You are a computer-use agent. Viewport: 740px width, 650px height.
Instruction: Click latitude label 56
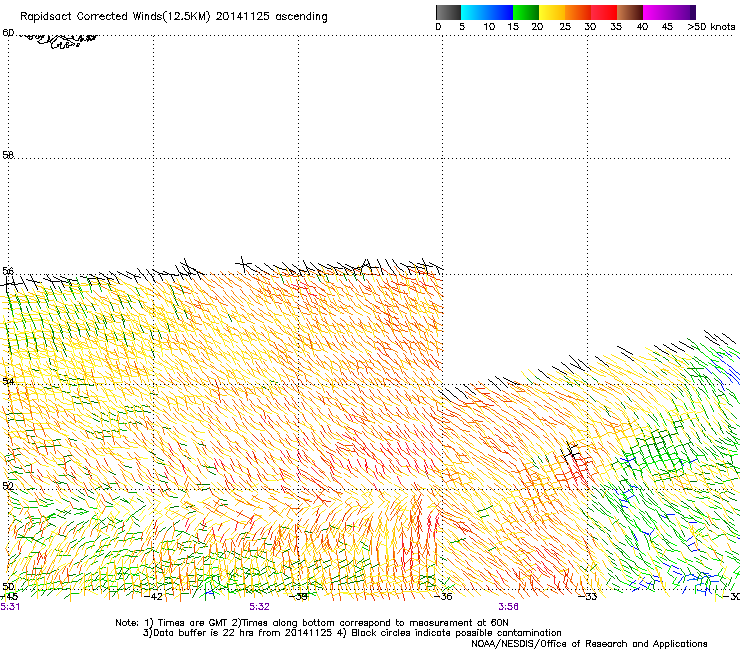pos(8,271)
